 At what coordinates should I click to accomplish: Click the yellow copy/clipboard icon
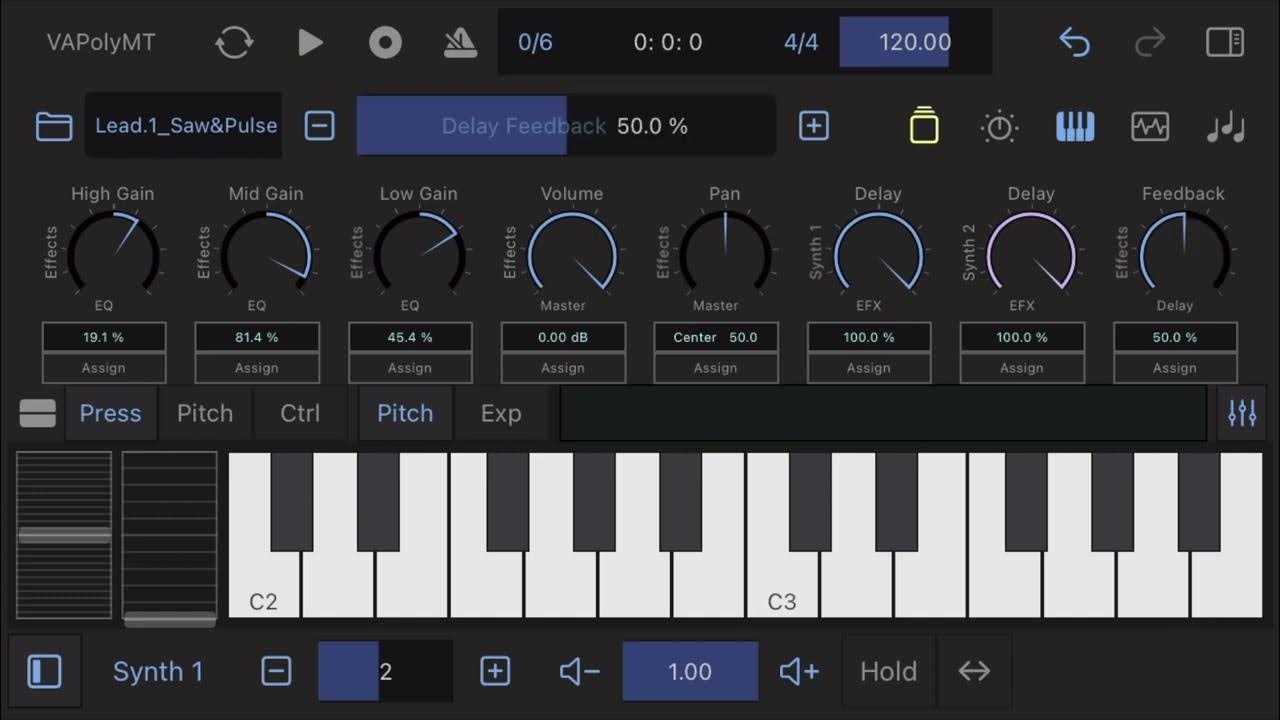tap(924, 126)
